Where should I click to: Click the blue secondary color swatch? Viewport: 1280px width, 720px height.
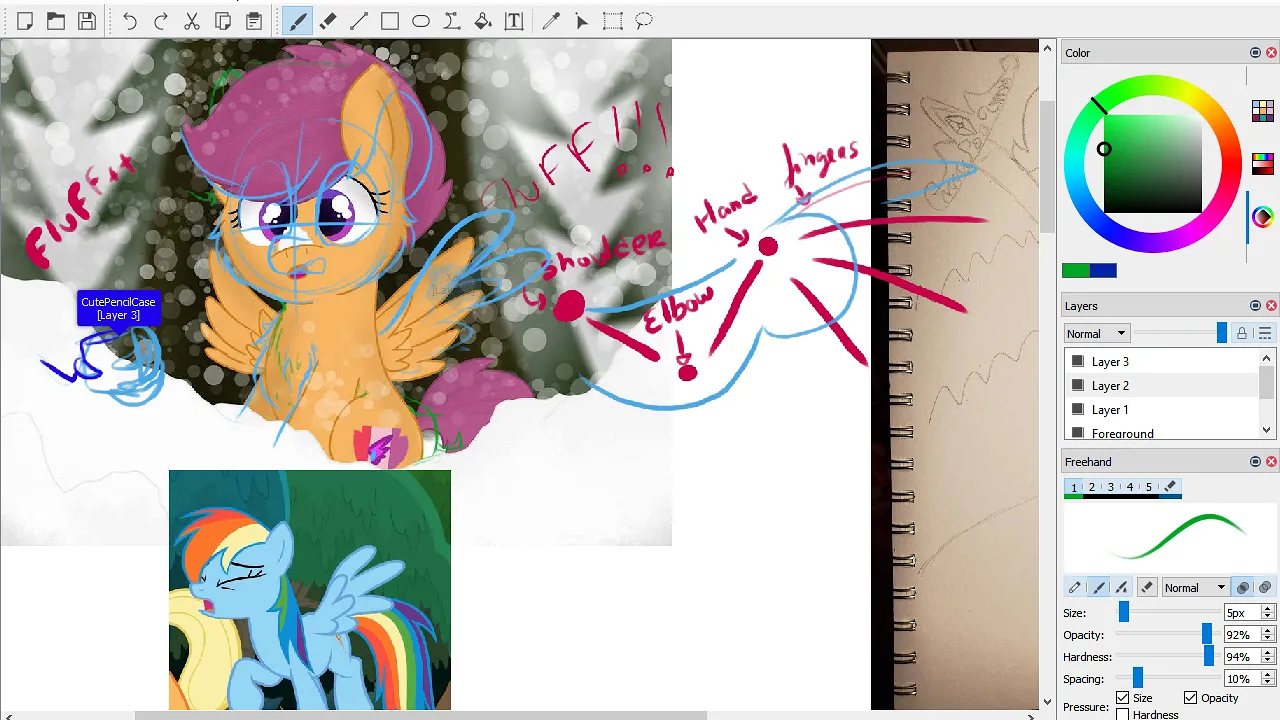coord(1103,270)
